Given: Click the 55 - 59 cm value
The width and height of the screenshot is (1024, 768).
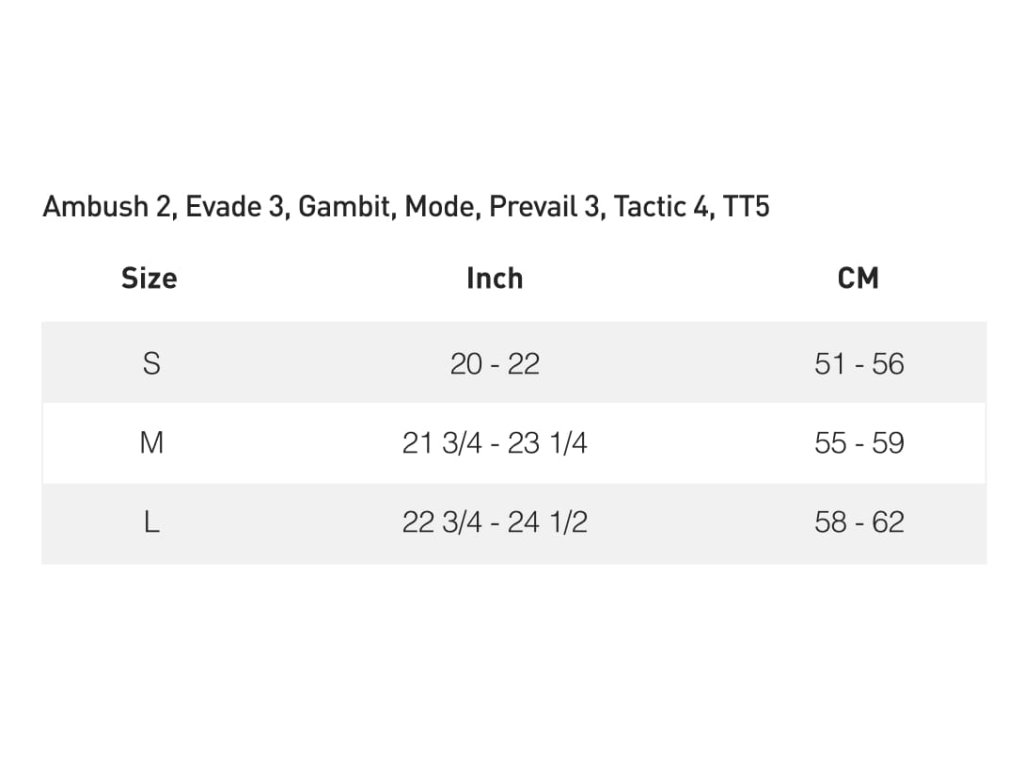Looking at the screenshot, I should click(859, 443).
